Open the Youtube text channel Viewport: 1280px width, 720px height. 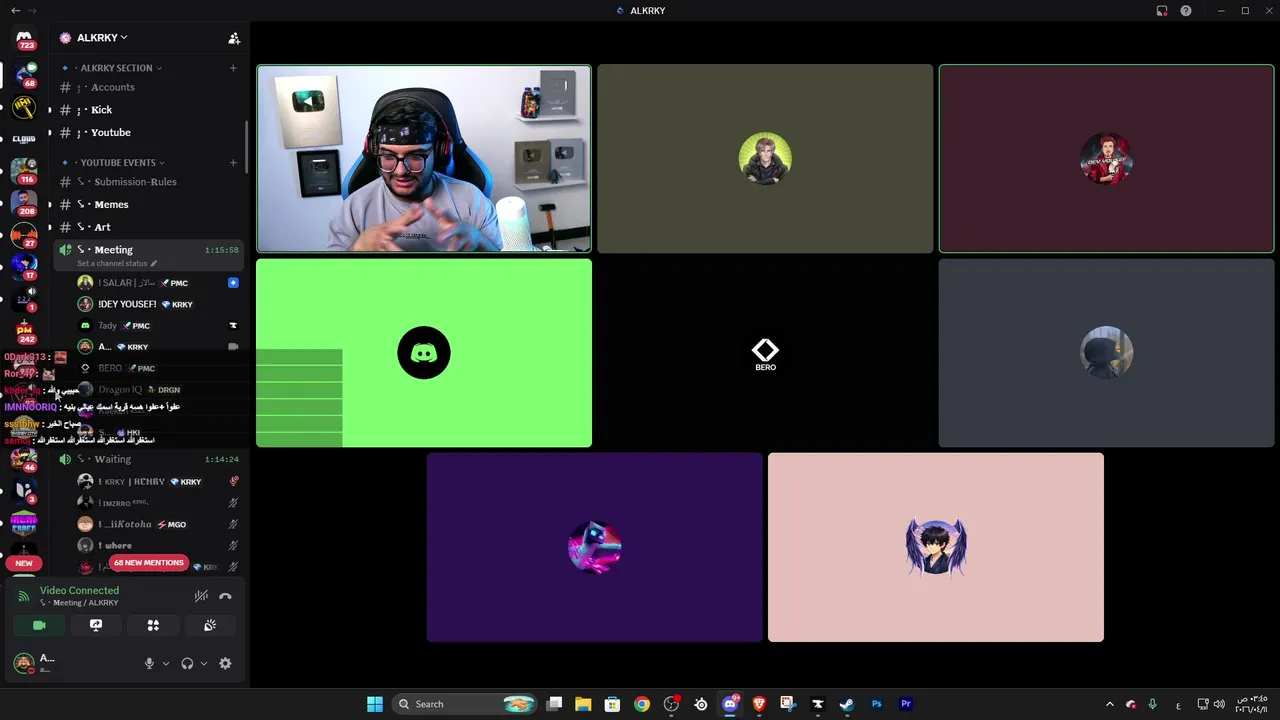coord(149,132)
